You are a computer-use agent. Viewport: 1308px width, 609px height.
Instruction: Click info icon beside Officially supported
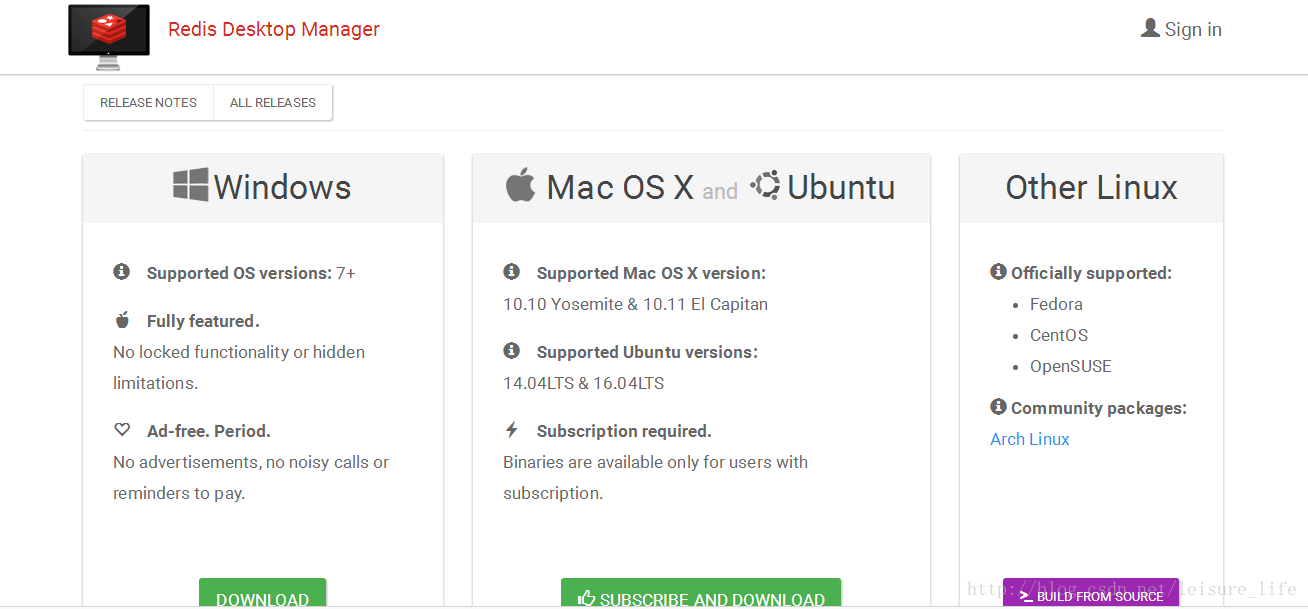998,271
